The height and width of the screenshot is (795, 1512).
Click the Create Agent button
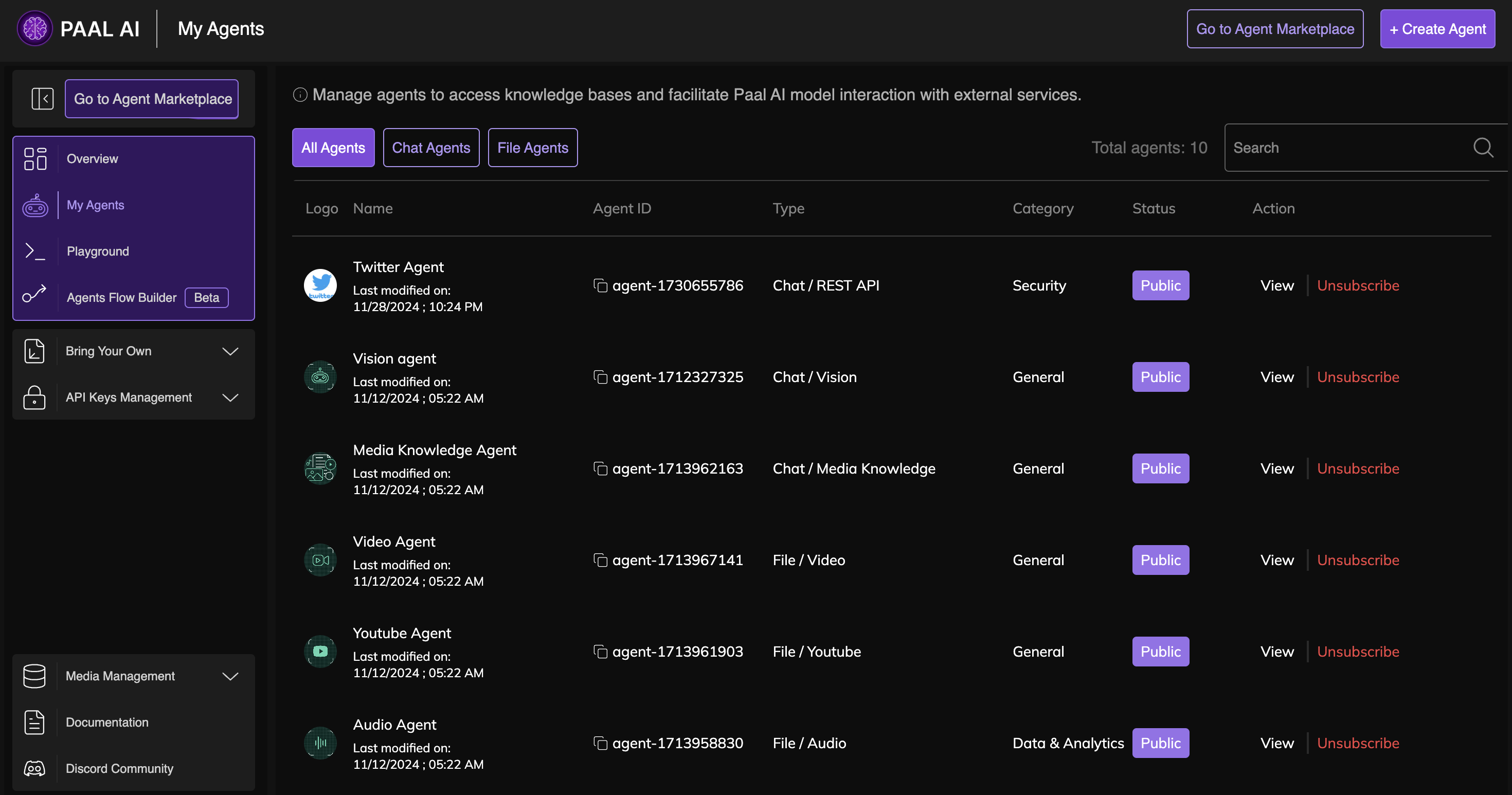pyautogui.click(x=1437, y=29)
